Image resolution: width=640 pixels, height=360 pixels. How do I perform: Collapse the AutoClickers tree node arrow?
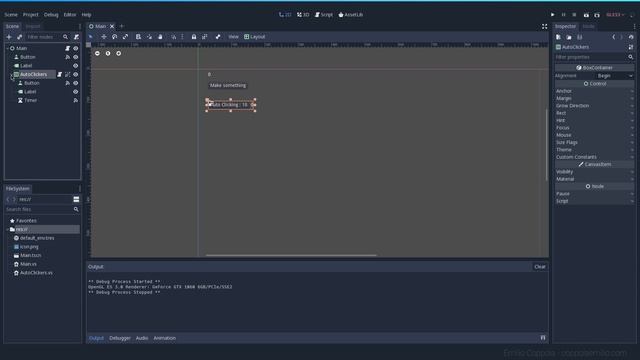coord(11,75)
